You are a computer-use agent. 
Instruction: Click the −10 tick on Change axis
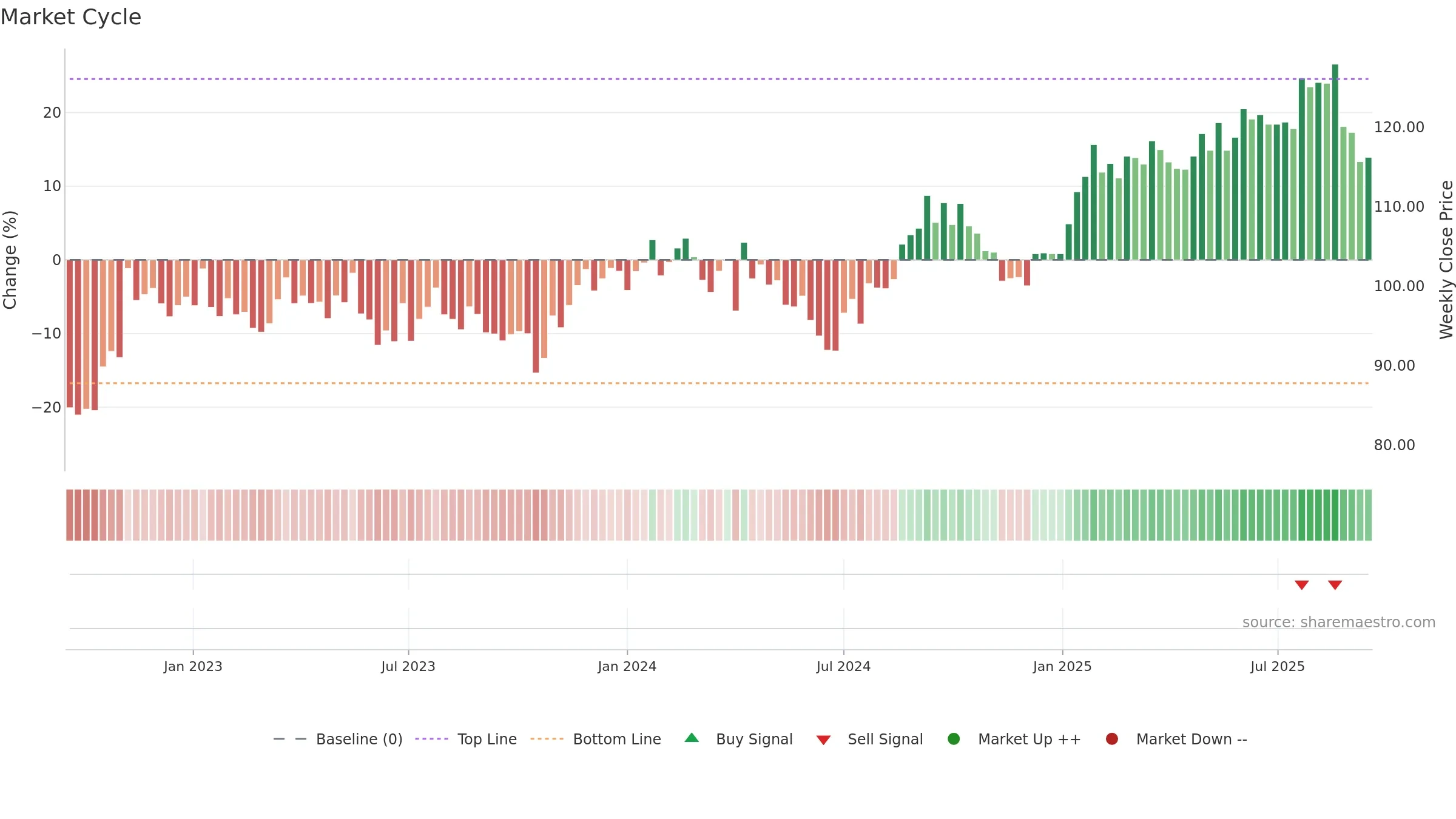[x=47, y=333]
